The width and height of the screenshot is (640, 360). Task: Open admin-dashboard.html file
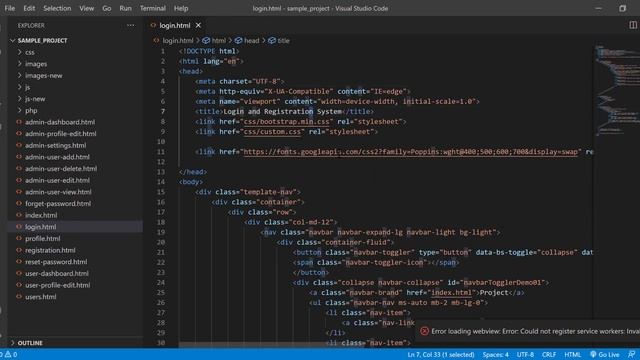coord(60,122)
